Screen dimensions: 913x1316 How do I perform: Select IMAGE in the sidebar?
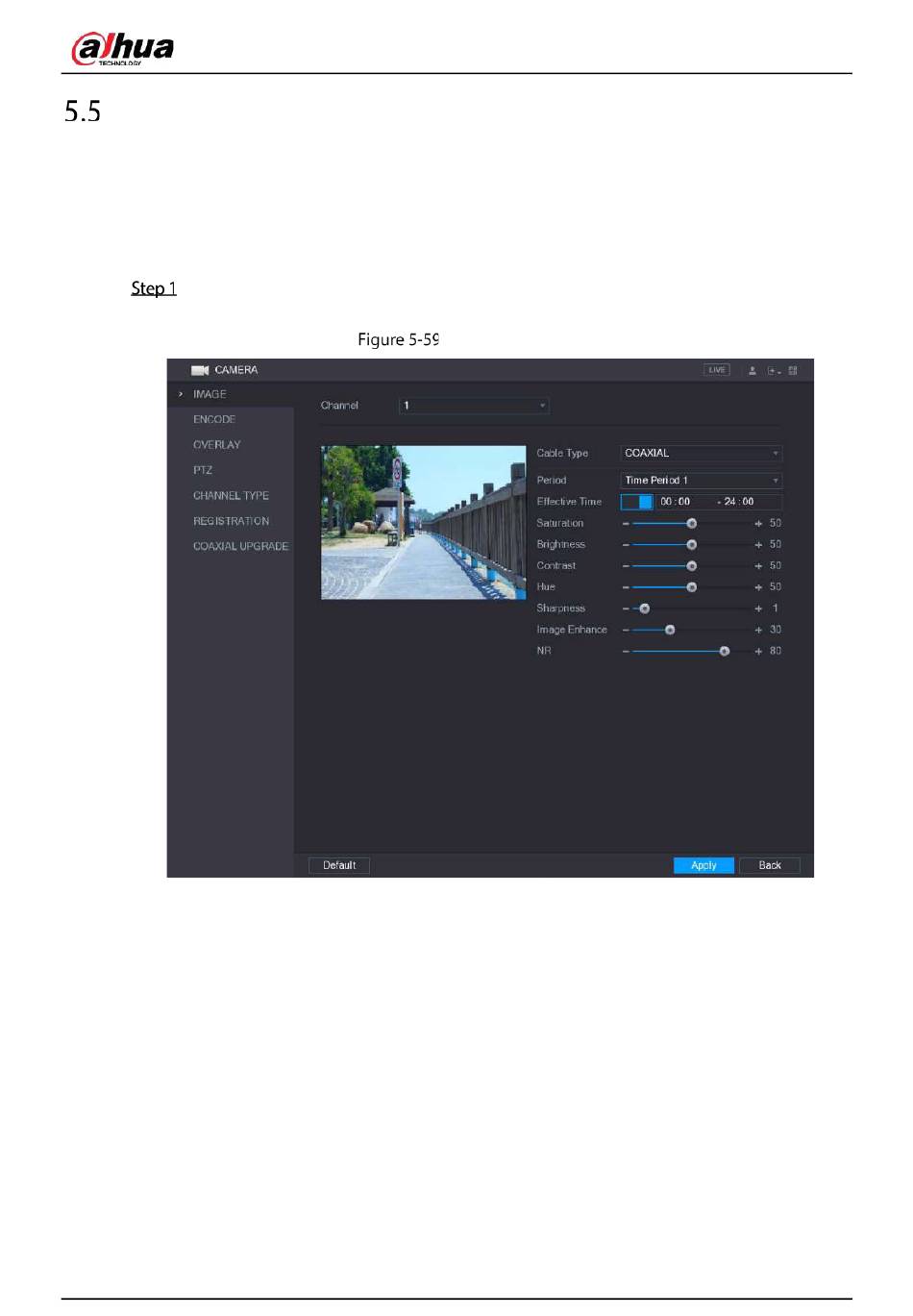click(231, 394)
